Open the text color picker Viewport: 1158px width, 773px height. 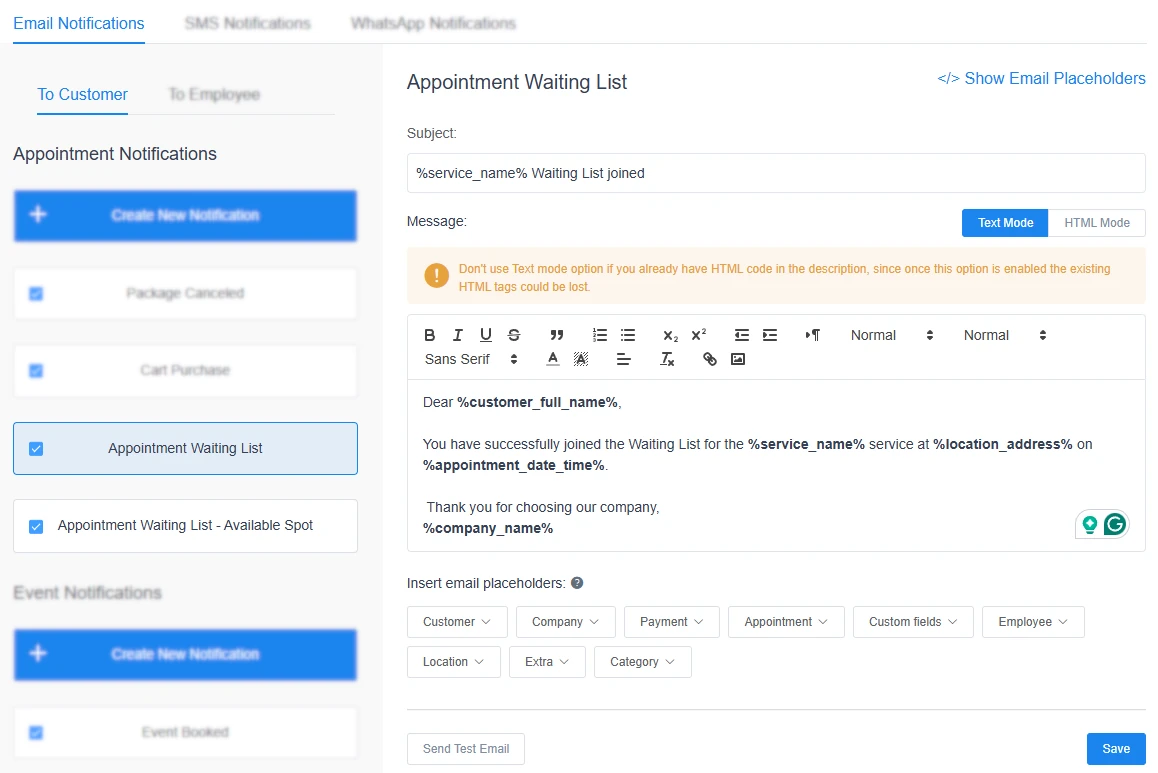pyautogui.click(x=552, y=358)
